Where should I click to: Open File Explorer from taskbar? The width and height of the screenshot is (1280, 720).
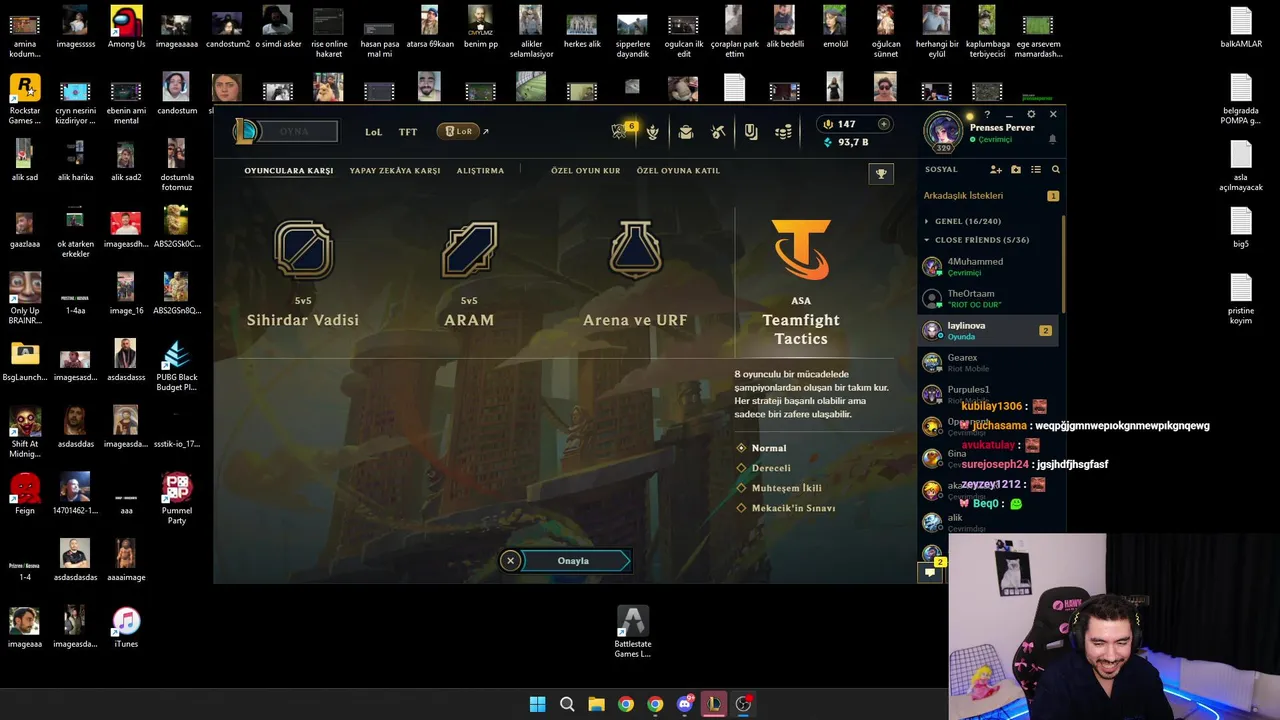(596, 704)
